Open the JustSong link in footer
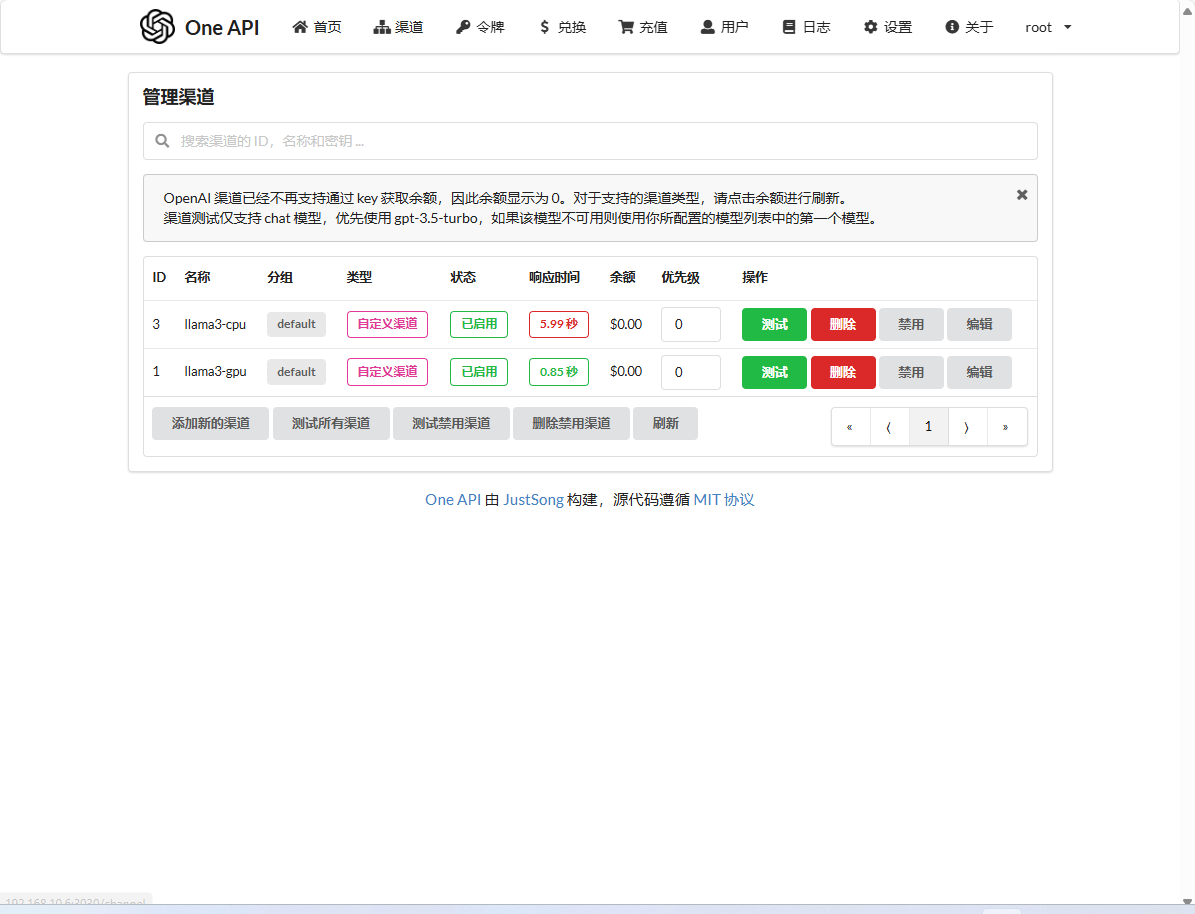 click(533, 500)
